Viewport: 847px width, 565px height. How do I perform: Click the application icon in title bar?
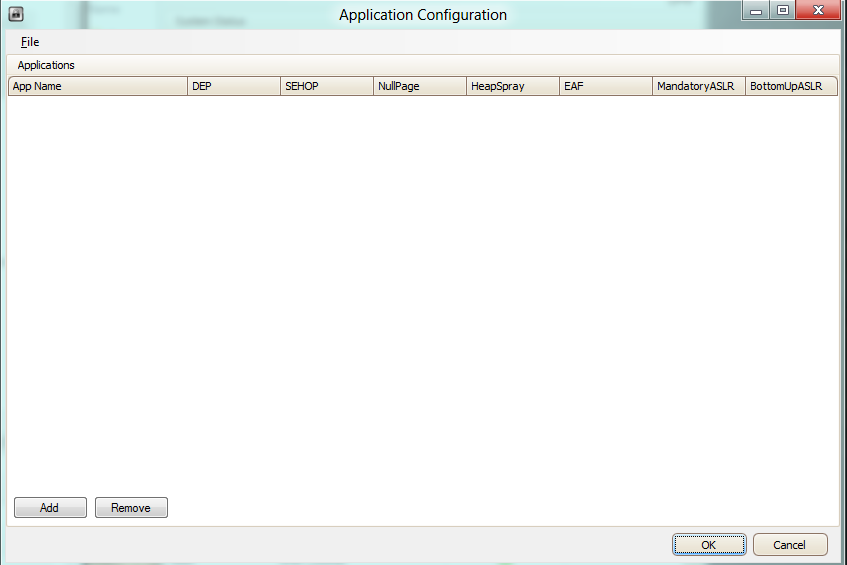[x=16, y=14]
